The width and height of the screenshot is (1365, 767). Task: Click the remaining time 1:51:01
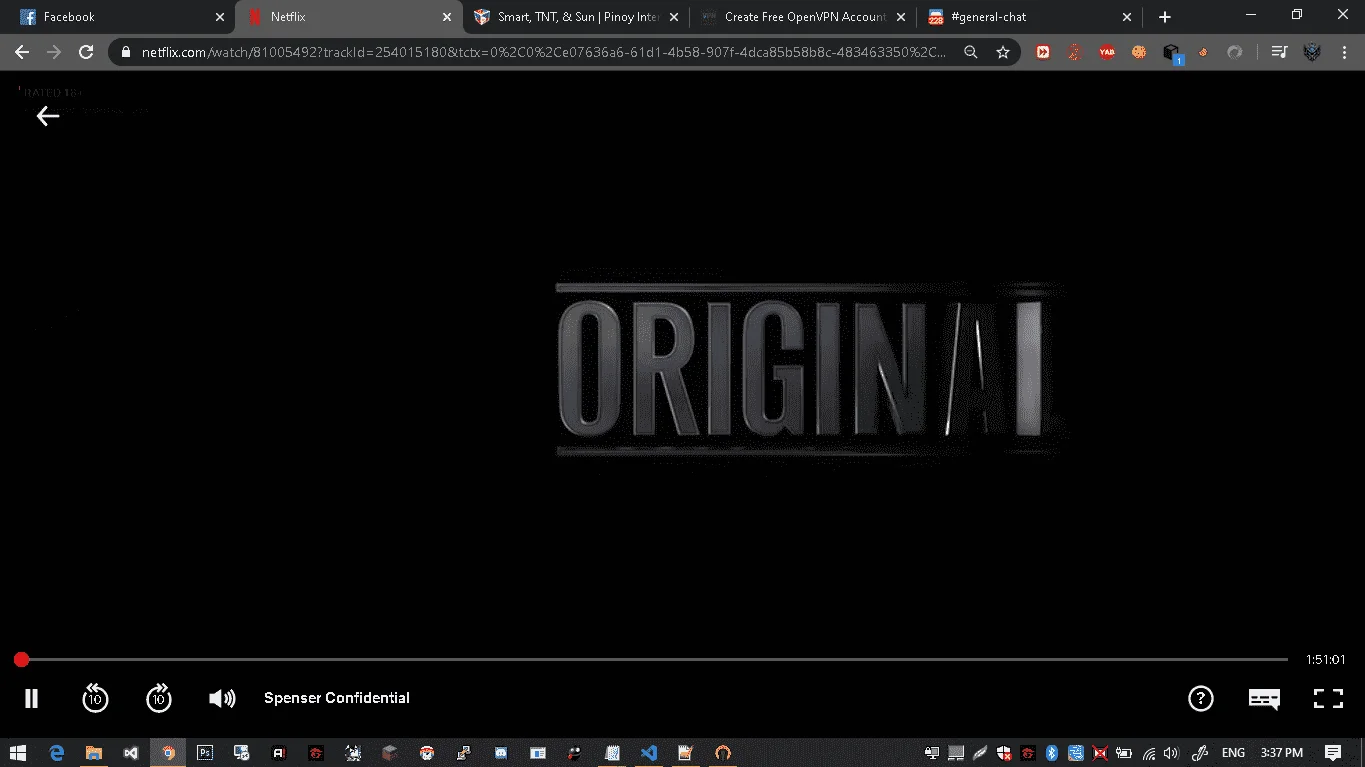[x=1325, y=660]
